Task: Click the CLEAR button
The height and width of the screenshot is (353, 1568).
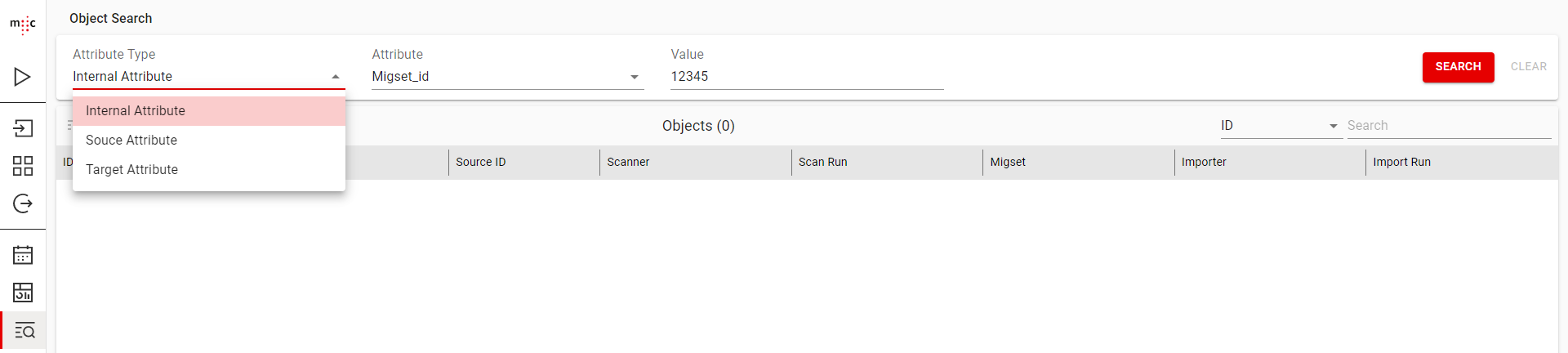Action: [x=1528, y=67]
